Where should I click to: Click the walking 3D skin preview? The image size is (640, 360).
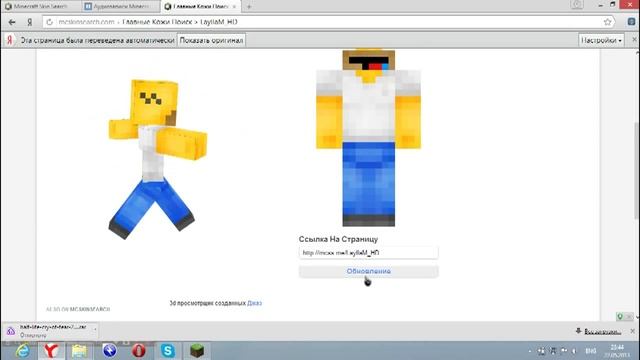click(x=157, y=159)
